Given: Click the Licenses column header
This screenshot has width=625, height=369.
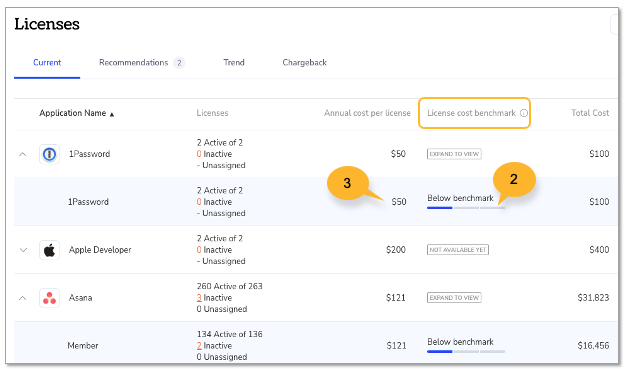Looking at the screenshot, I should point(212,113).
